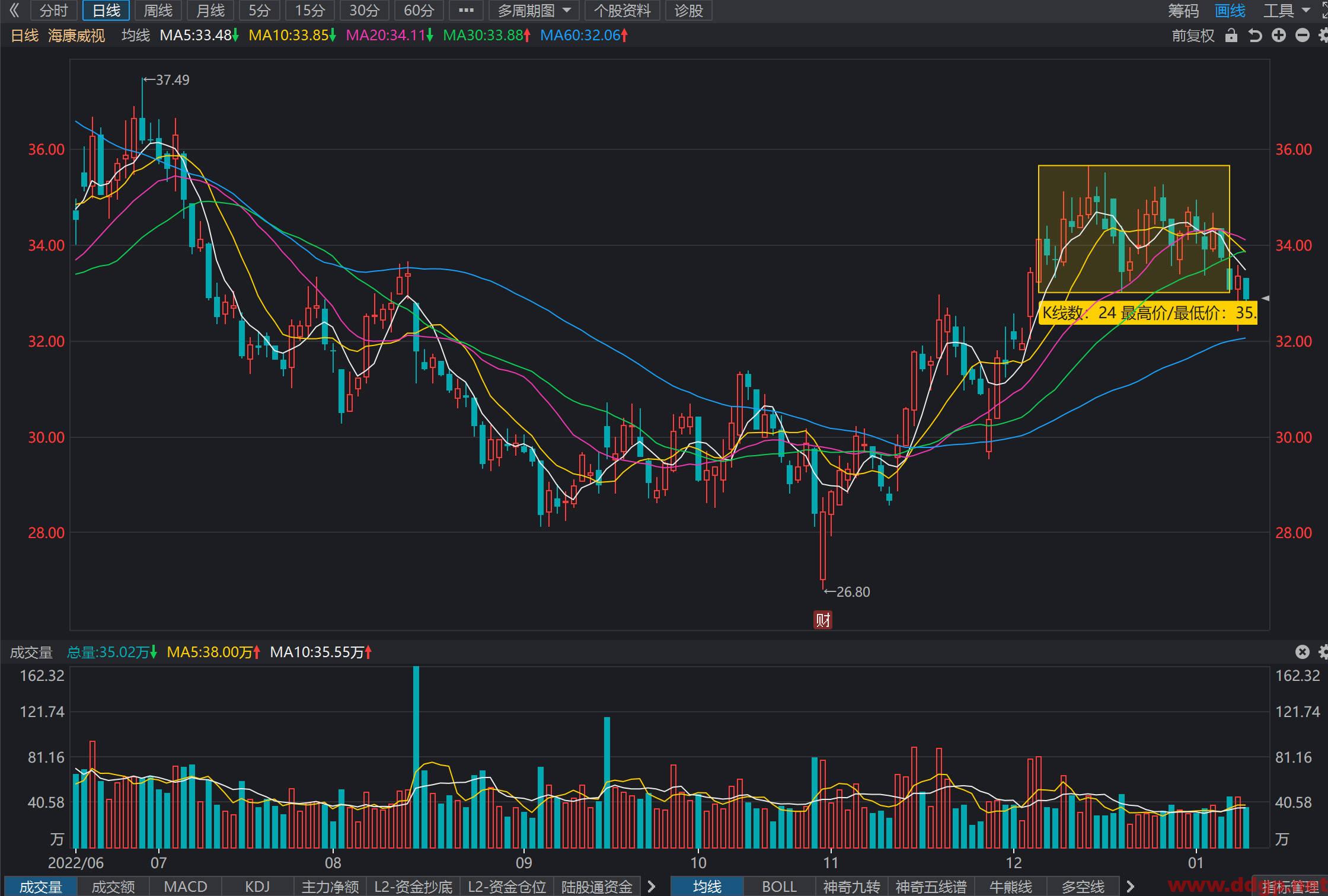Select the BOLL overlay indicator tab
Viewport: 1328px width, 896px height.
[x=779, y=887]
